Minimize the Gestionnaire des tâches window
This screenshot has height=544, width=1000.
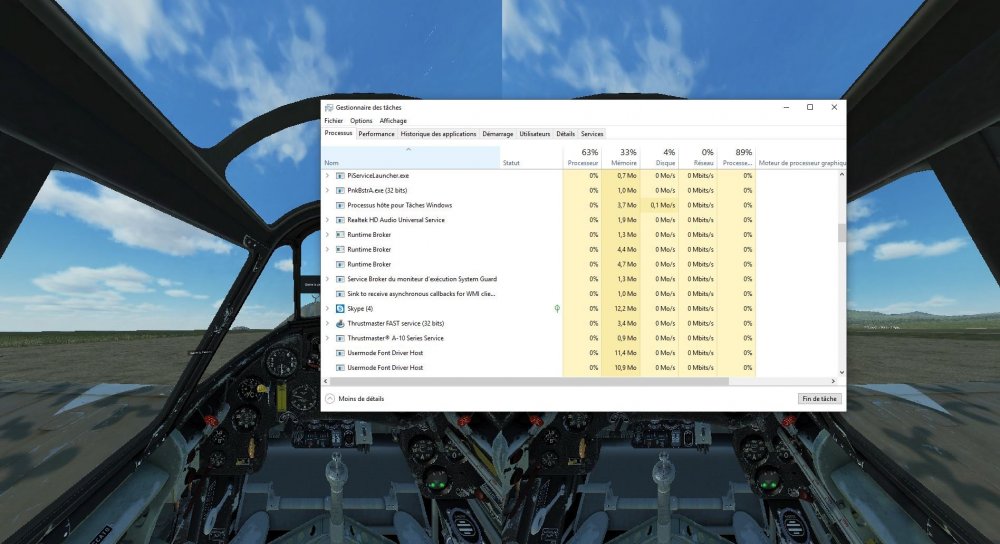click(x=786, y=107)
